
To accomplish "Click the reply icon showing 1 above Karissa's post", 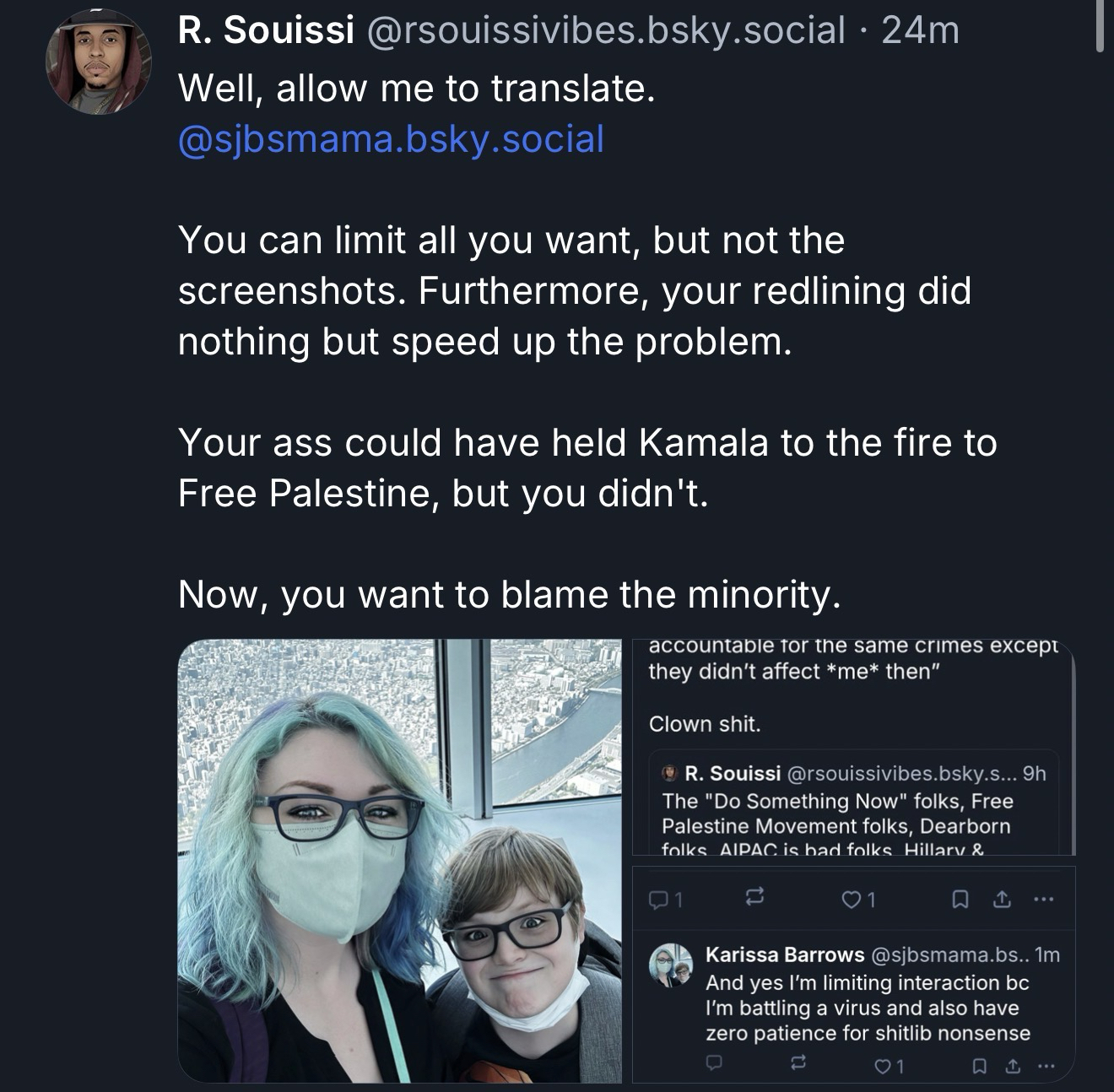I will tap(664, 900).
